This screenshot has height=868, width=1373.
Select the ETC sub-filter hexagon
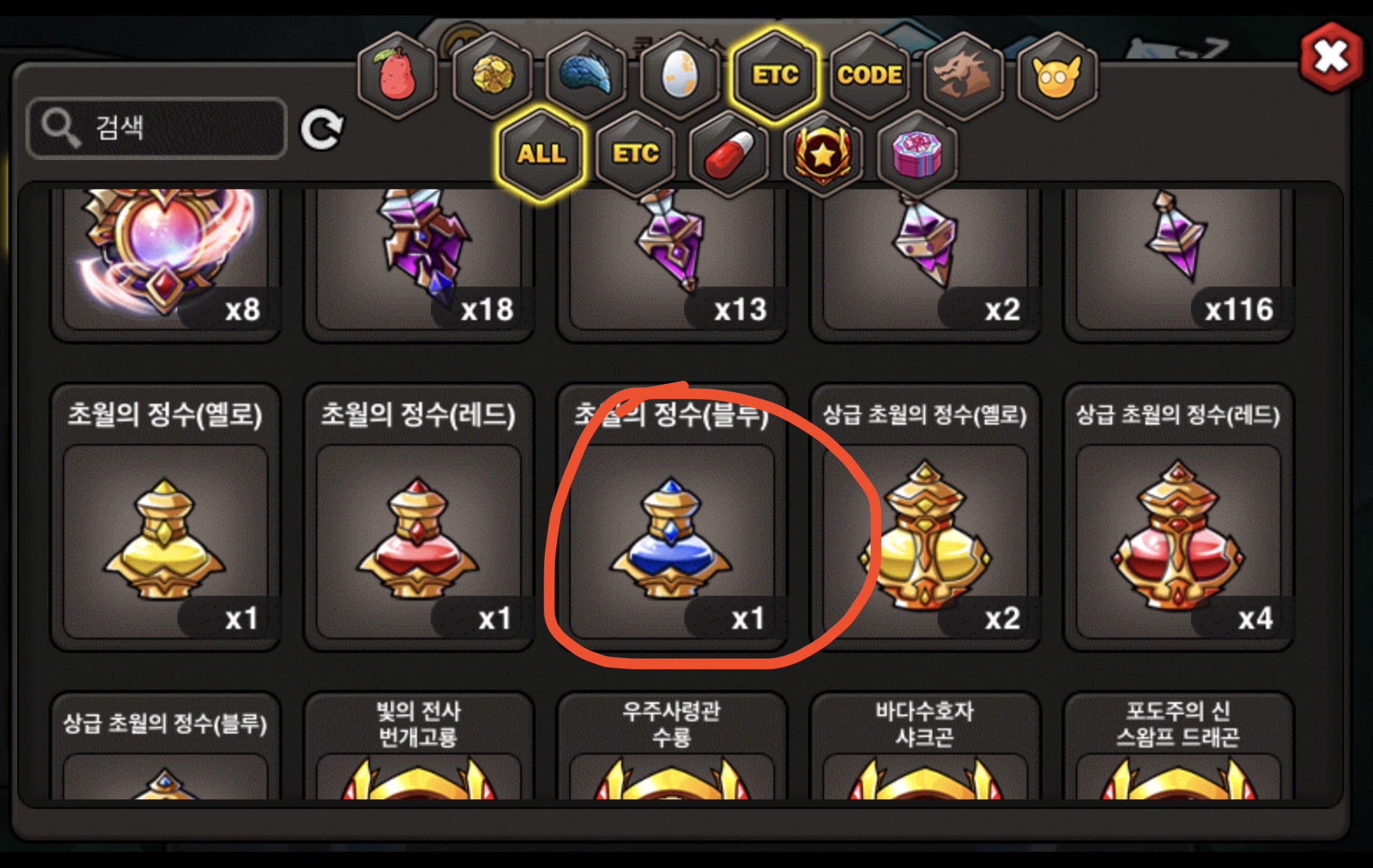pos(635,154)
